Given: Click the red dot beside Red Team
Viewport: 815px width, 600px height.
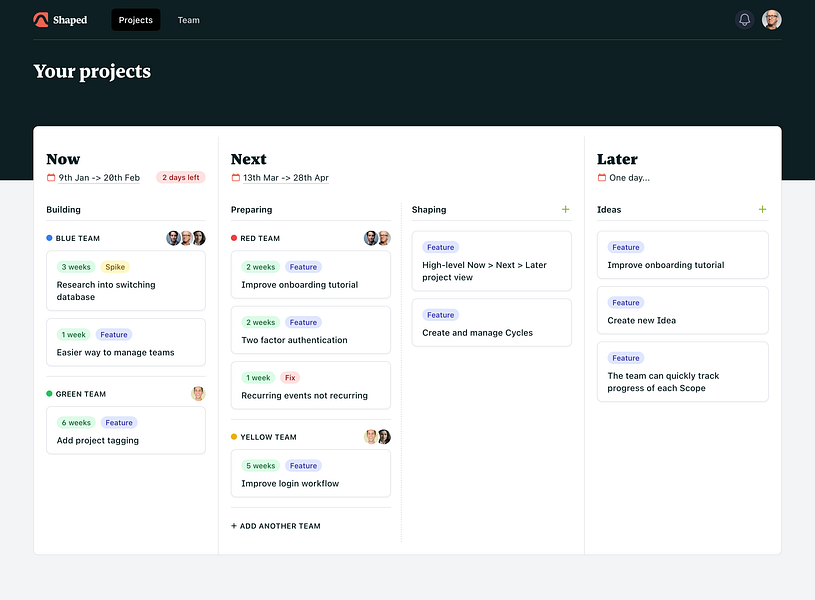Looking at the screenshot, I should pos(234,238).
